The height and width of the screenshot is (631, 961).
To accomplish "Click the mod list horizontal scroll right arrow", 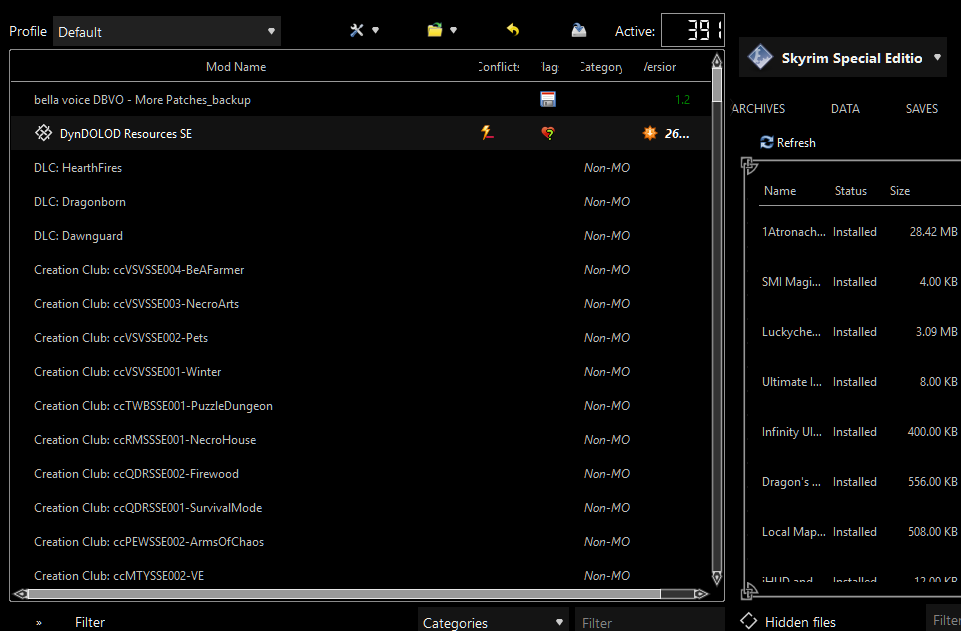I will coord(701,594).
